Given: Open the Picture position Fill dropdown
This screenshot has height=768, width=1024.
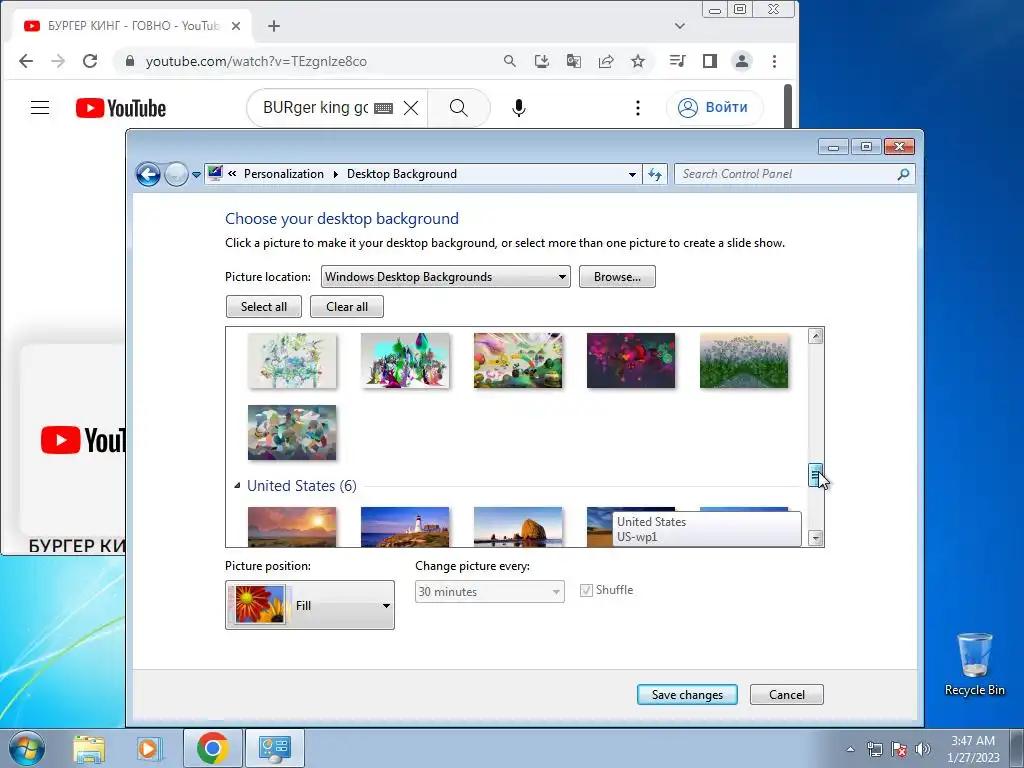Looking at the screenshot, I should coord(310,605).
